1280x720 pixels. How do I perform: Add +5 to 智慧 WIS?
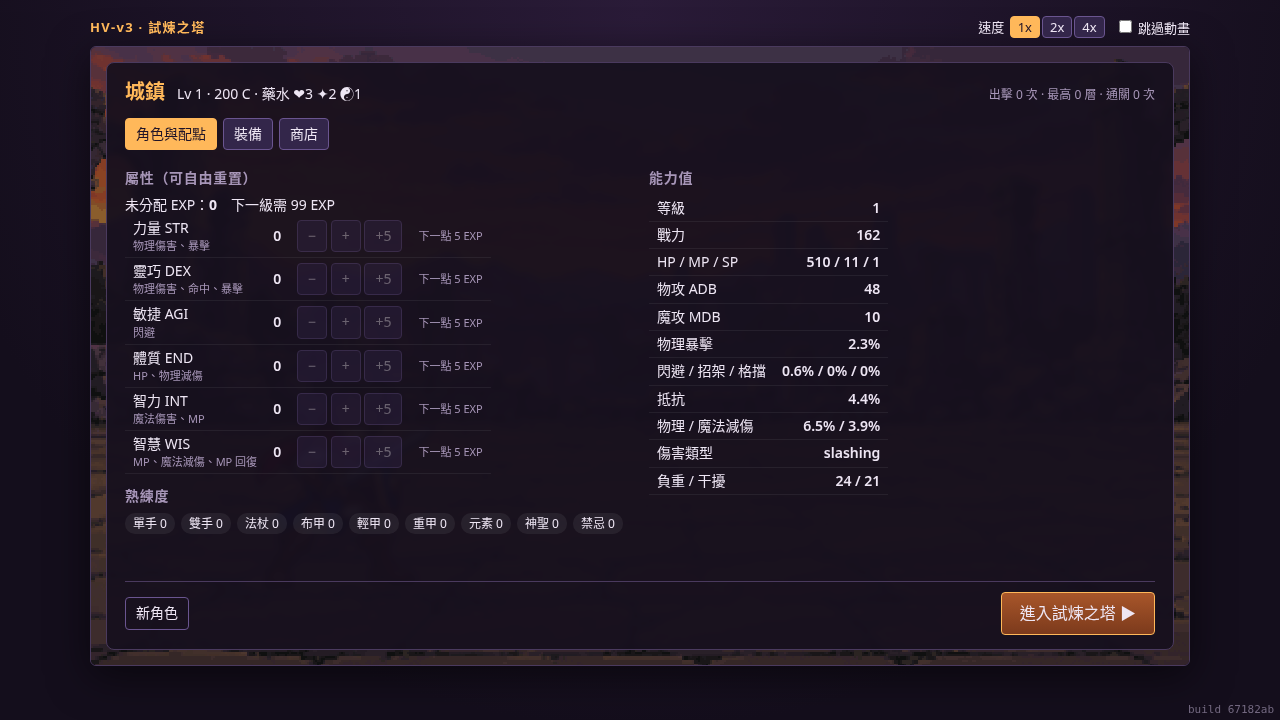[x=383, y=452]
